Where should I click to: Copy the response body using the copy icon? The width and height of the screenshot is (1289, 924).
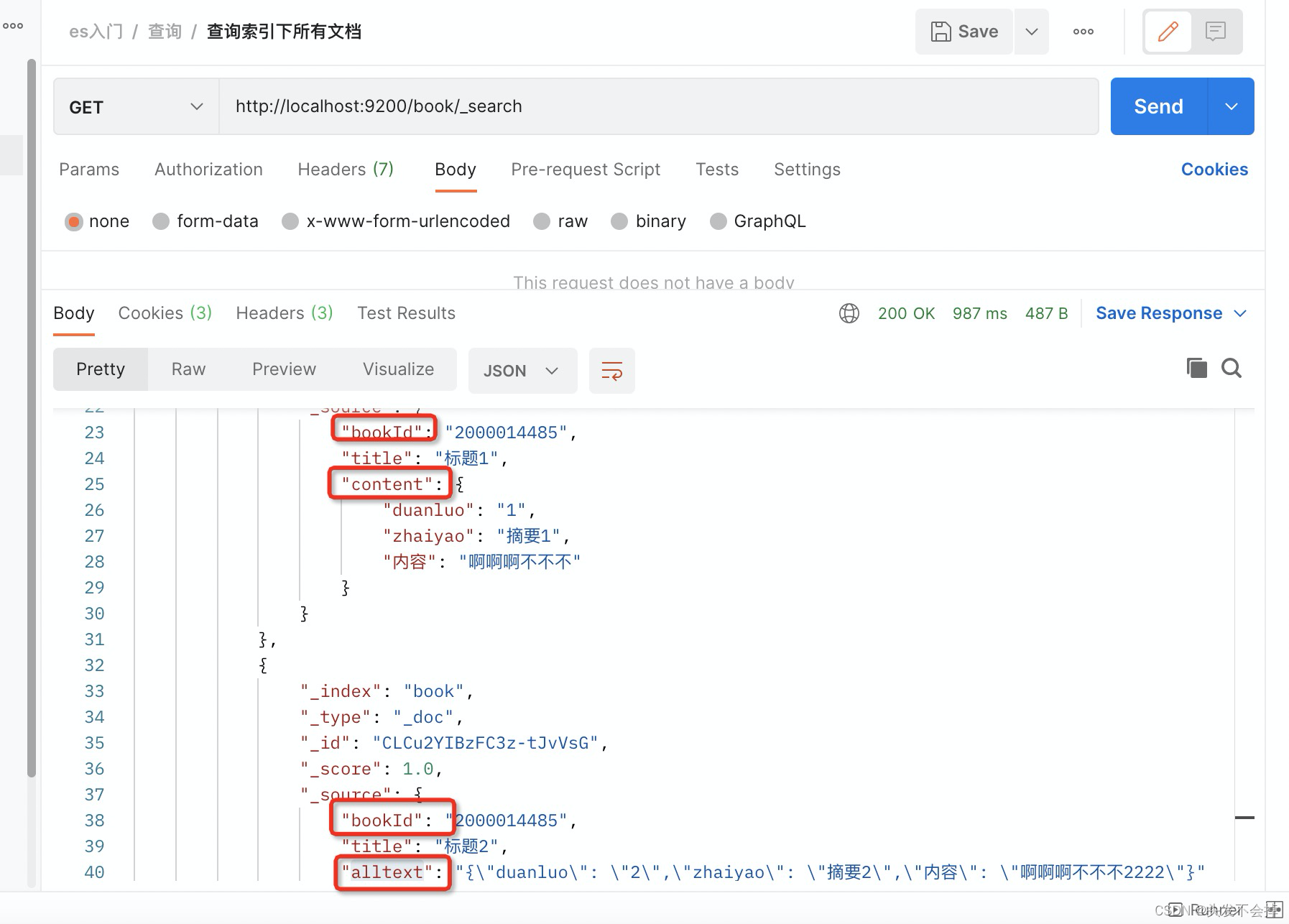pyautogui.click(x=1196, y=368)
